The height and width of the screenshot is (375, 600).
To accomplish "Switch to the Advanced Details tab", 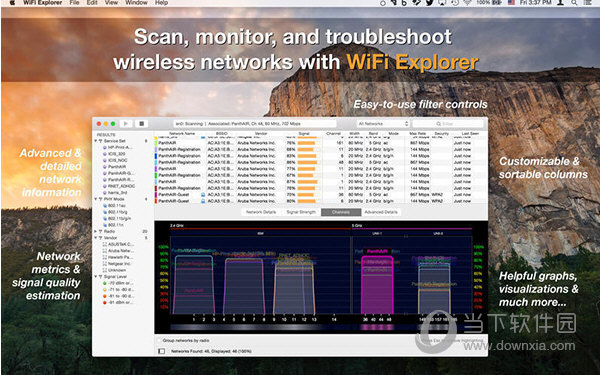I will pyautogui.click(x=381, y=212).
